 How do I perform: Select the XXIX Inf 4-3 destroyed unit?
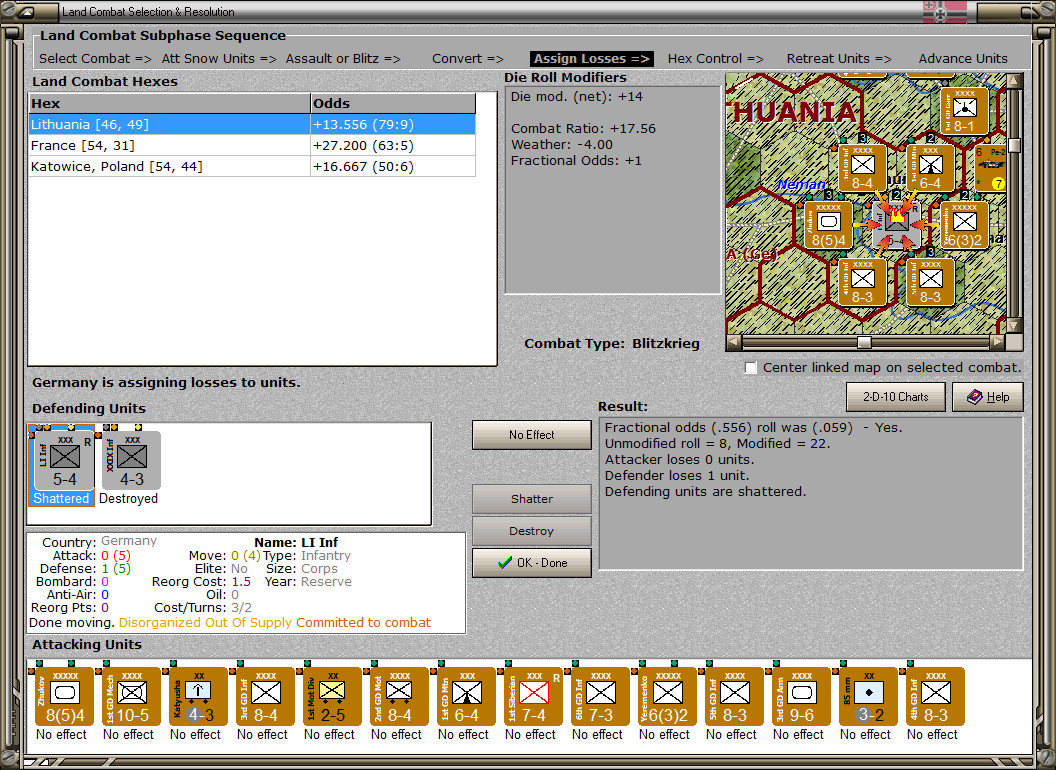tap(131, 460)
